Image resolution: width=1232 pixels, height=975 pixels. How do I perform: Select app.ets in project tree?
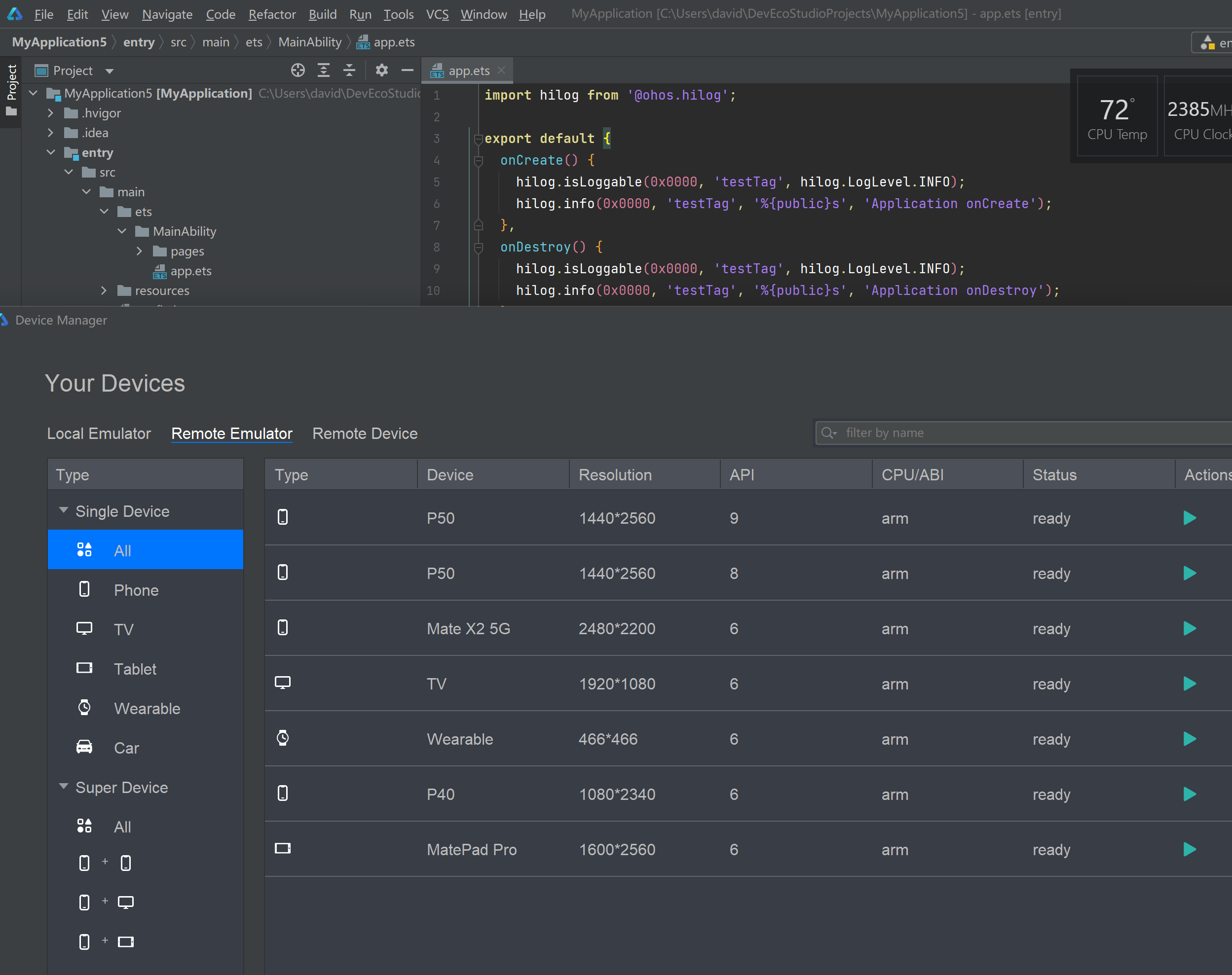(191, 271)
